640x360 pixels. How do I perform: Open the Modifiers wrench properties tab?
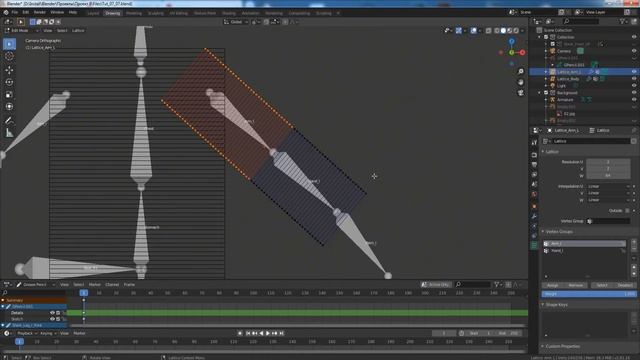coord(534,216)
